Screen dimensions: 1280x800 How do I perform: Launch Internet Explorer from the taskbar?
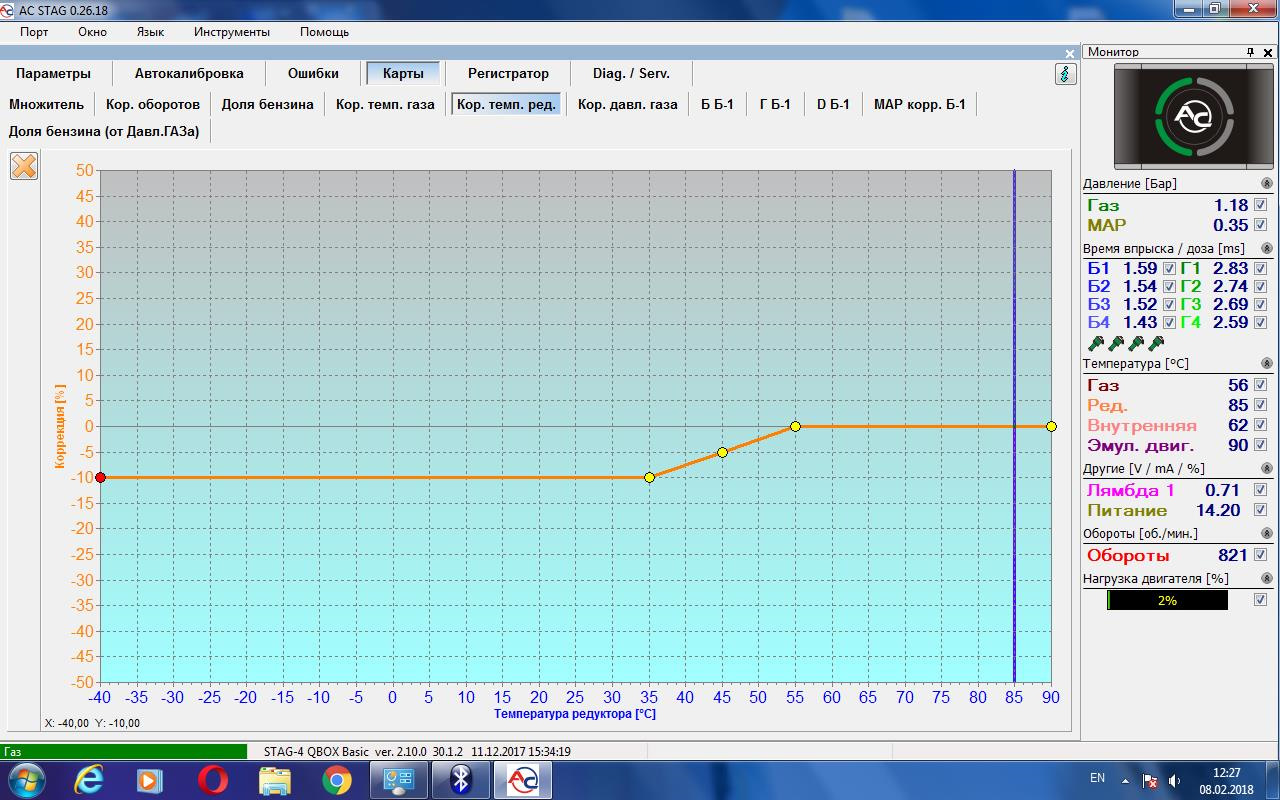coord(90,780)
